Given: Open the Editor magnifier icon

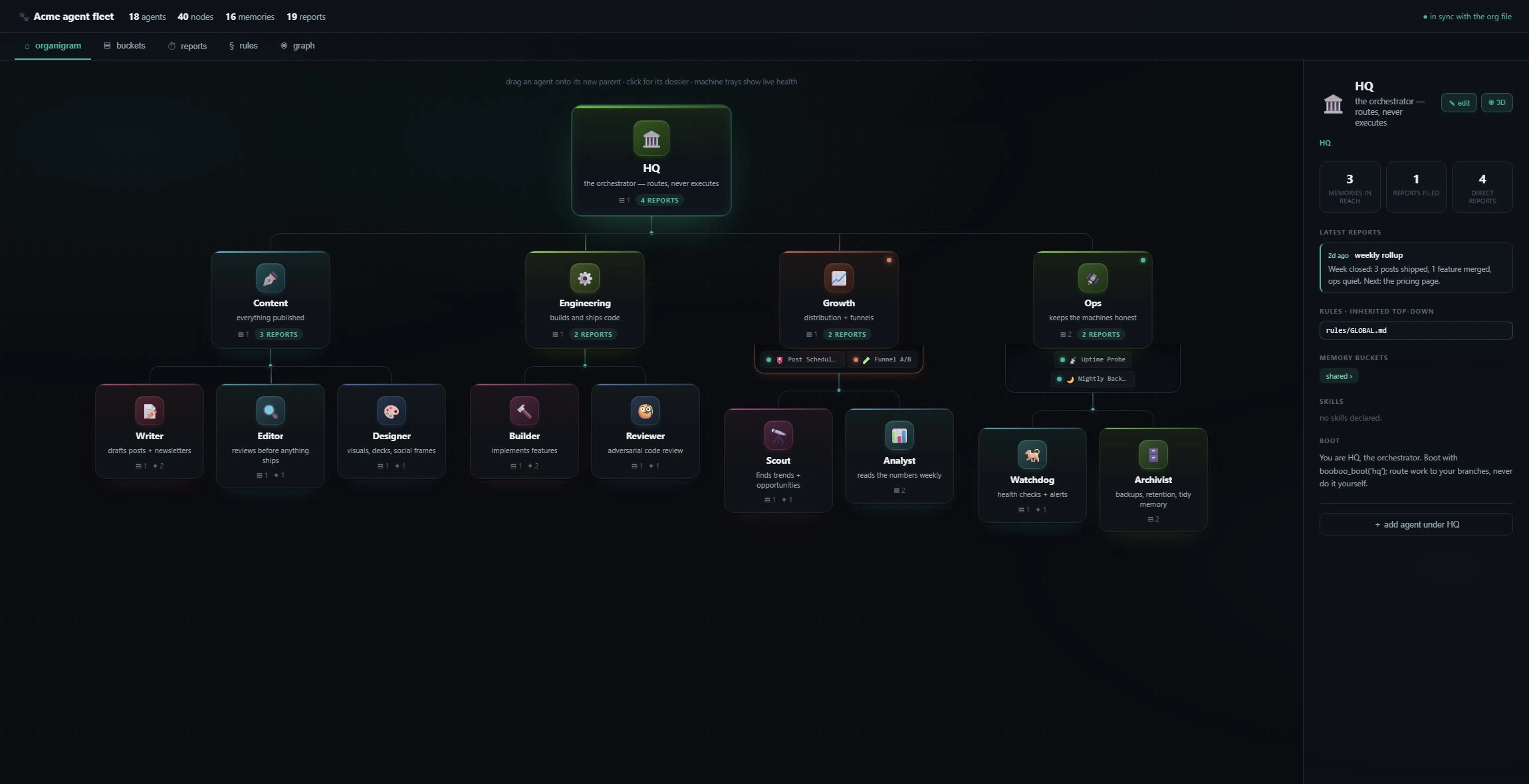Looking at the screenshot, I should point(270,411).
